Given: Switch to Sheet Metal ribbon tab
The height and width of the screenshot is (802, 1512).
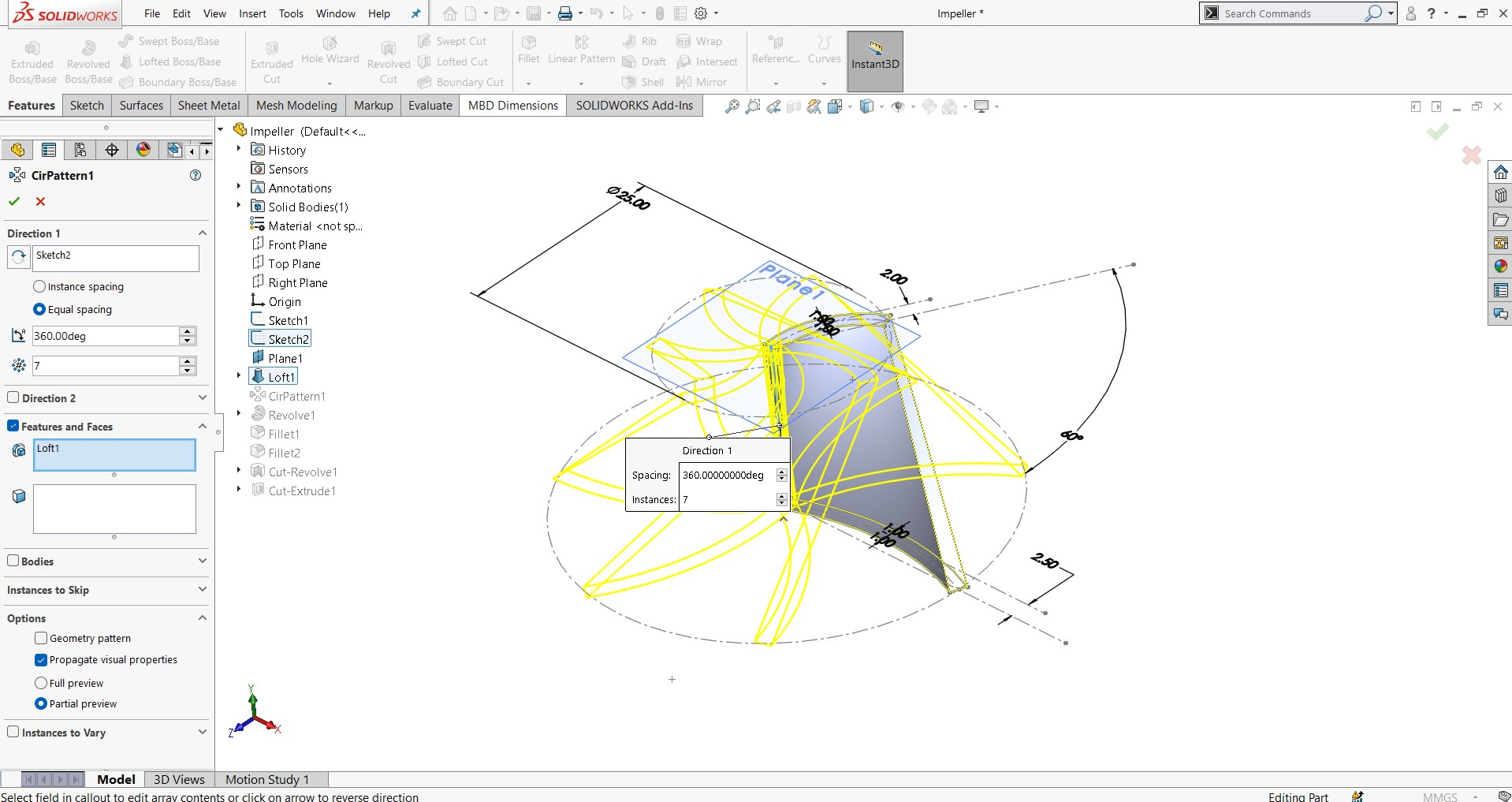Looking at the screenshot, I should tap(209, 106).
